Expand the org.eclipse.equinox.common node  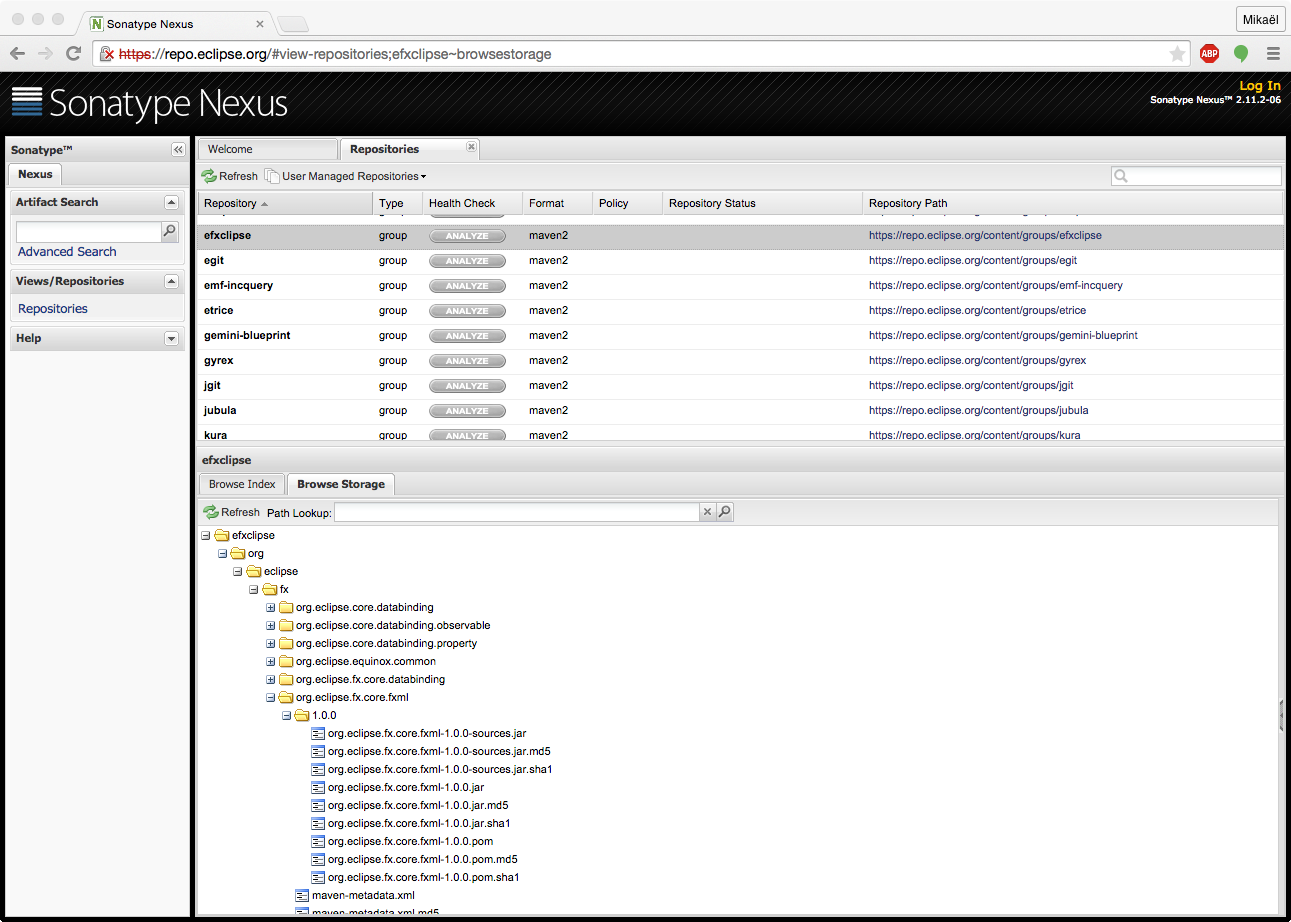[x=270, y=661]
